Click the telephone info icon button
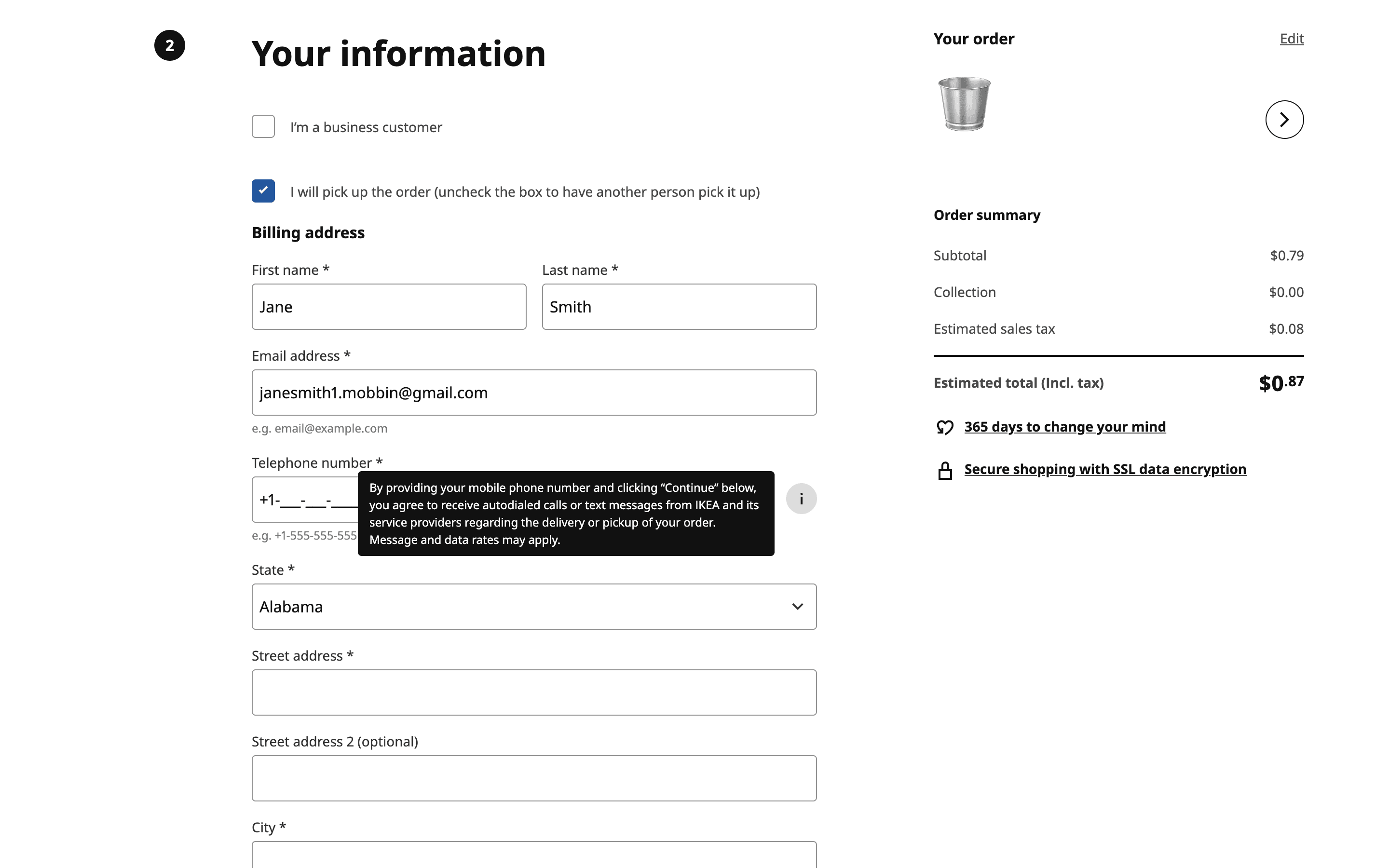Screen dimensions: 1389x868 click(801, 499)
